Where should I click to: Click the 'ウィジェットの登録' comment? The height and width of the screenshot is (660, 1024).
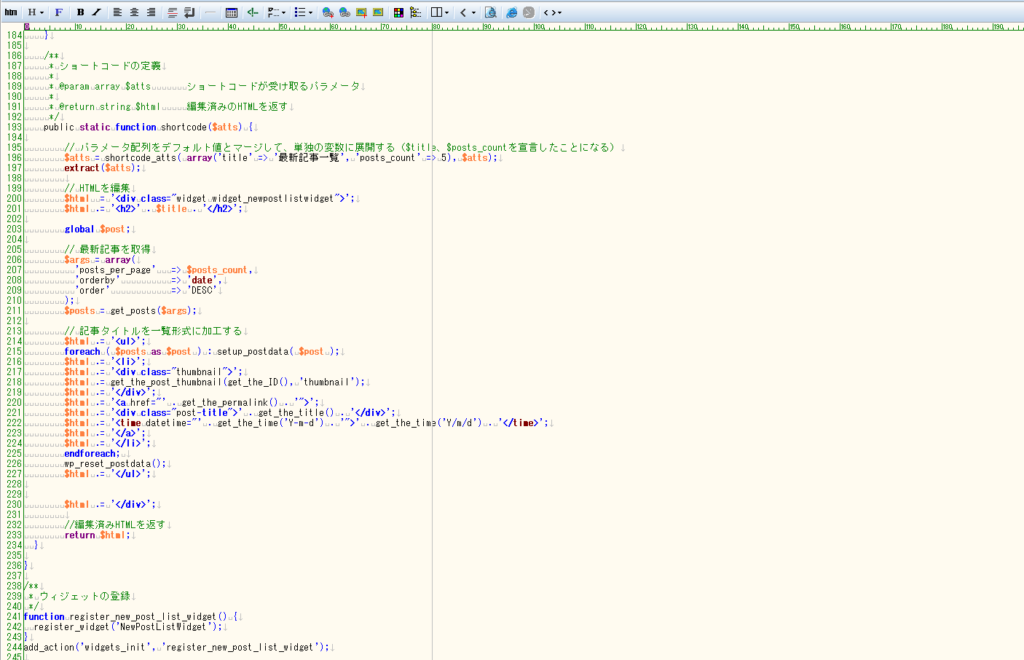85,596
